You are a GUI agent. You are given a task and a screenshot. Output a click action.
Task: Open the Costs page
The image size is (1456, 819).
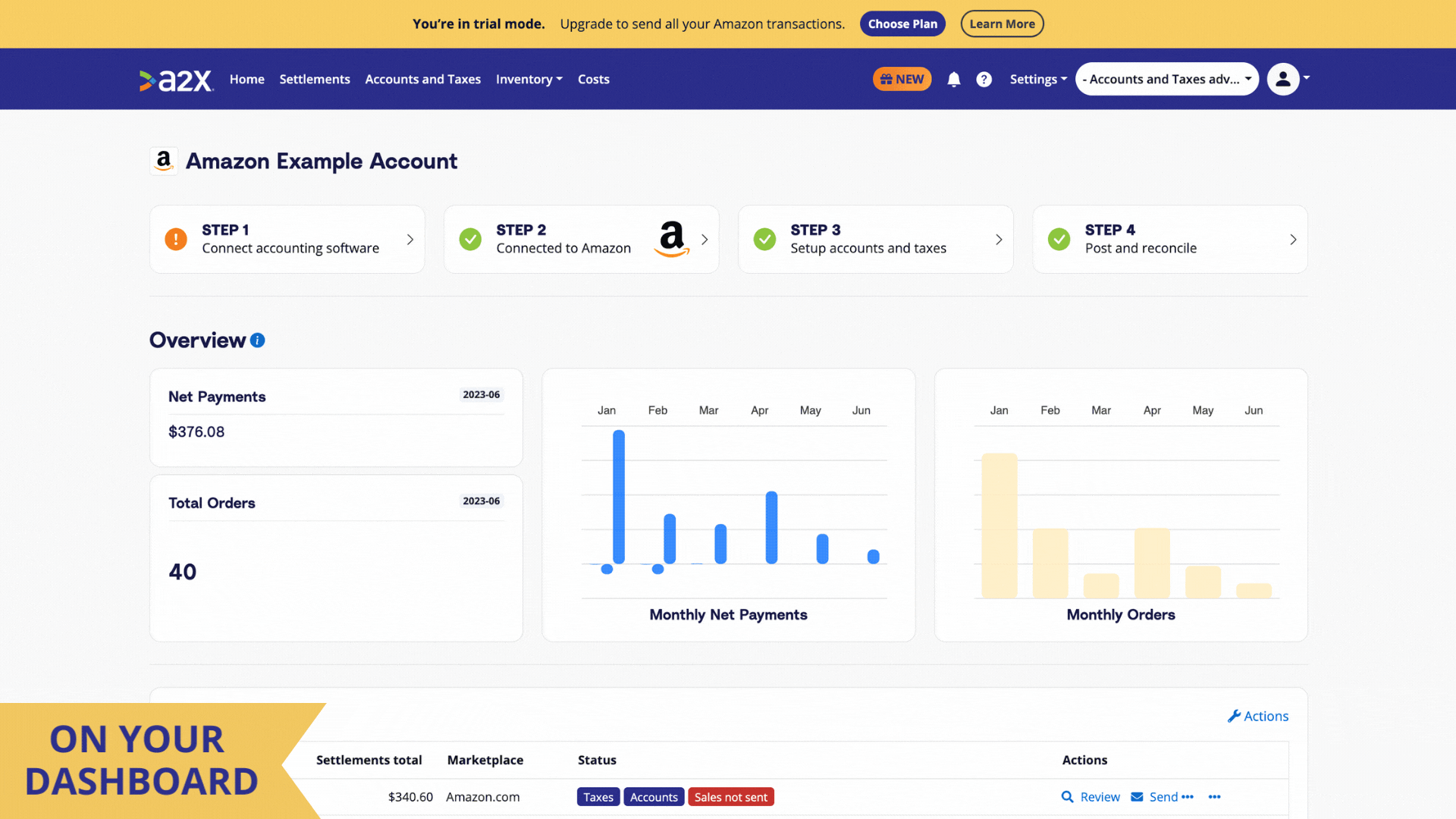593,80
